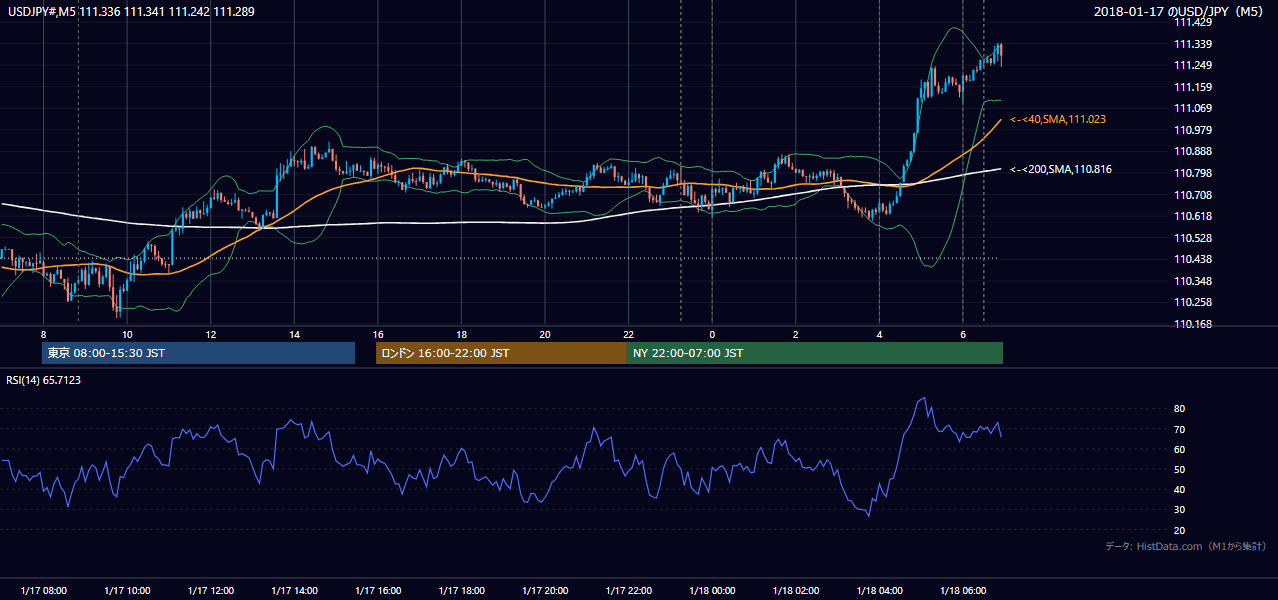Click price axis value 110.979
Screen dimensions: 1278x600
pos(1193,130)
